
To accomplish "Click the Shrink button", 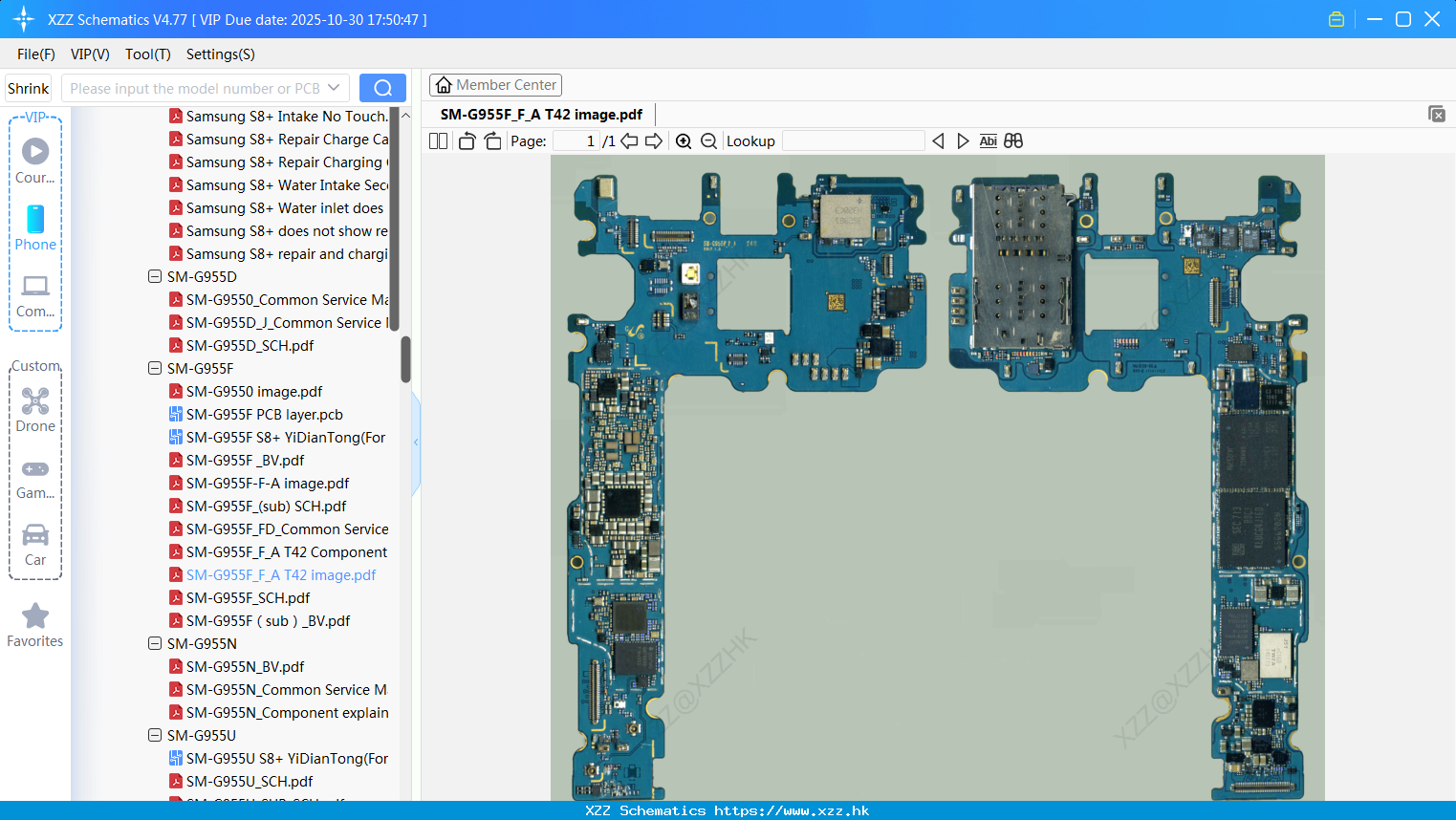I will tap(29, 89).
